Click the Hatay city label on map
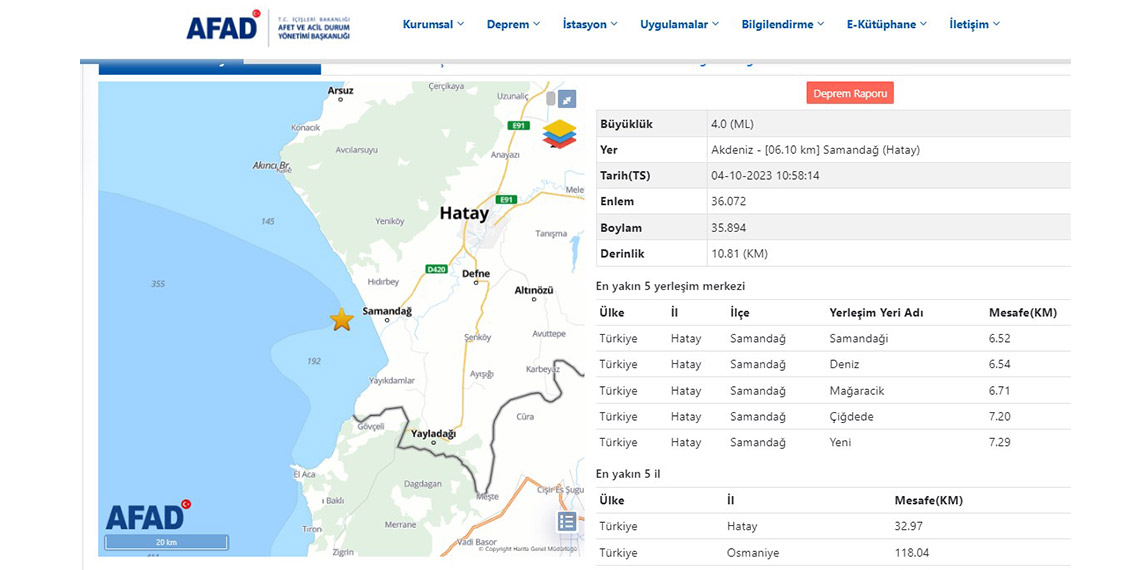 (x=465, y=213)
